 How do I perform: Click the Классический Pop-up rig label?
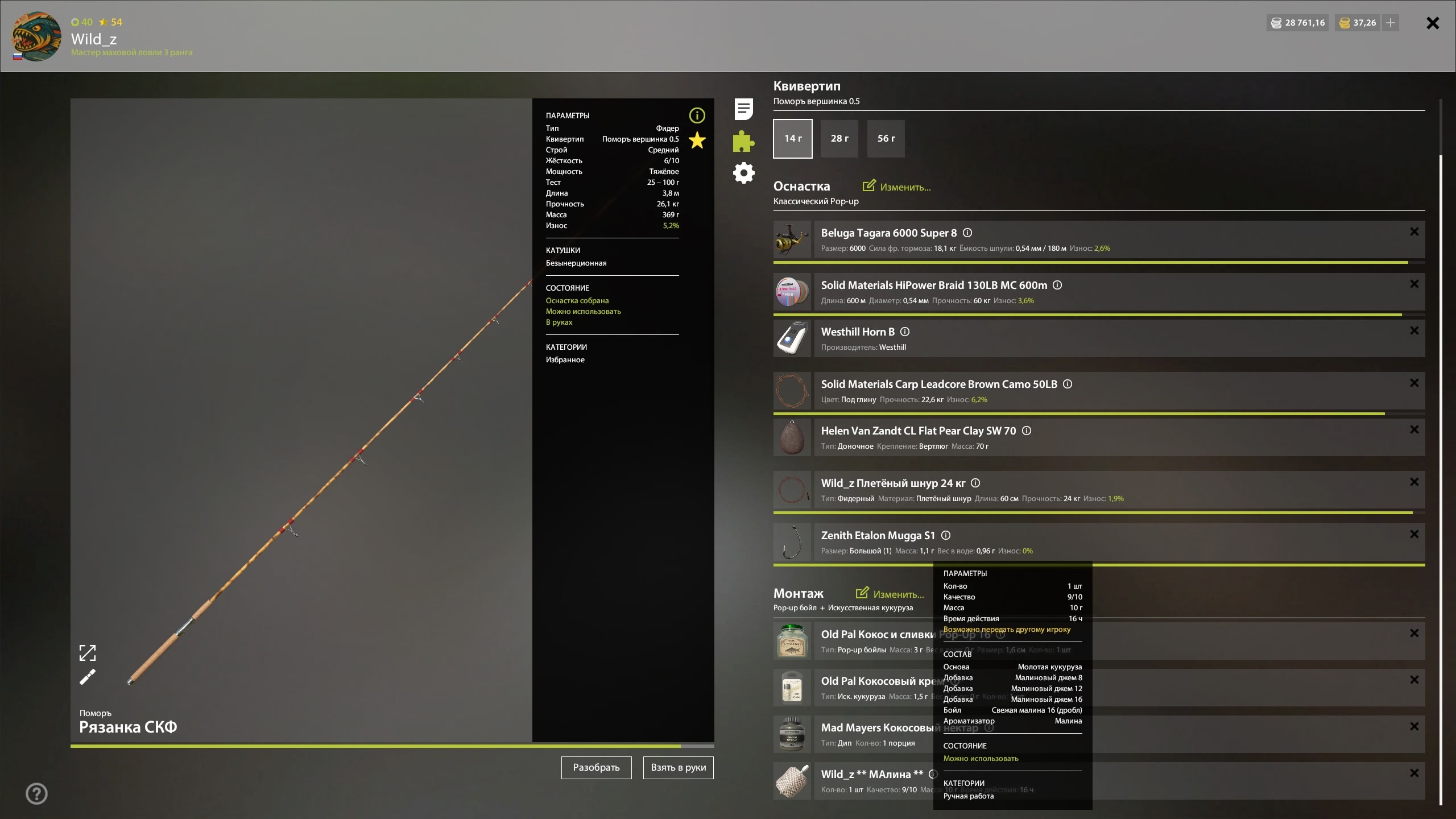[x=816, y=201]
